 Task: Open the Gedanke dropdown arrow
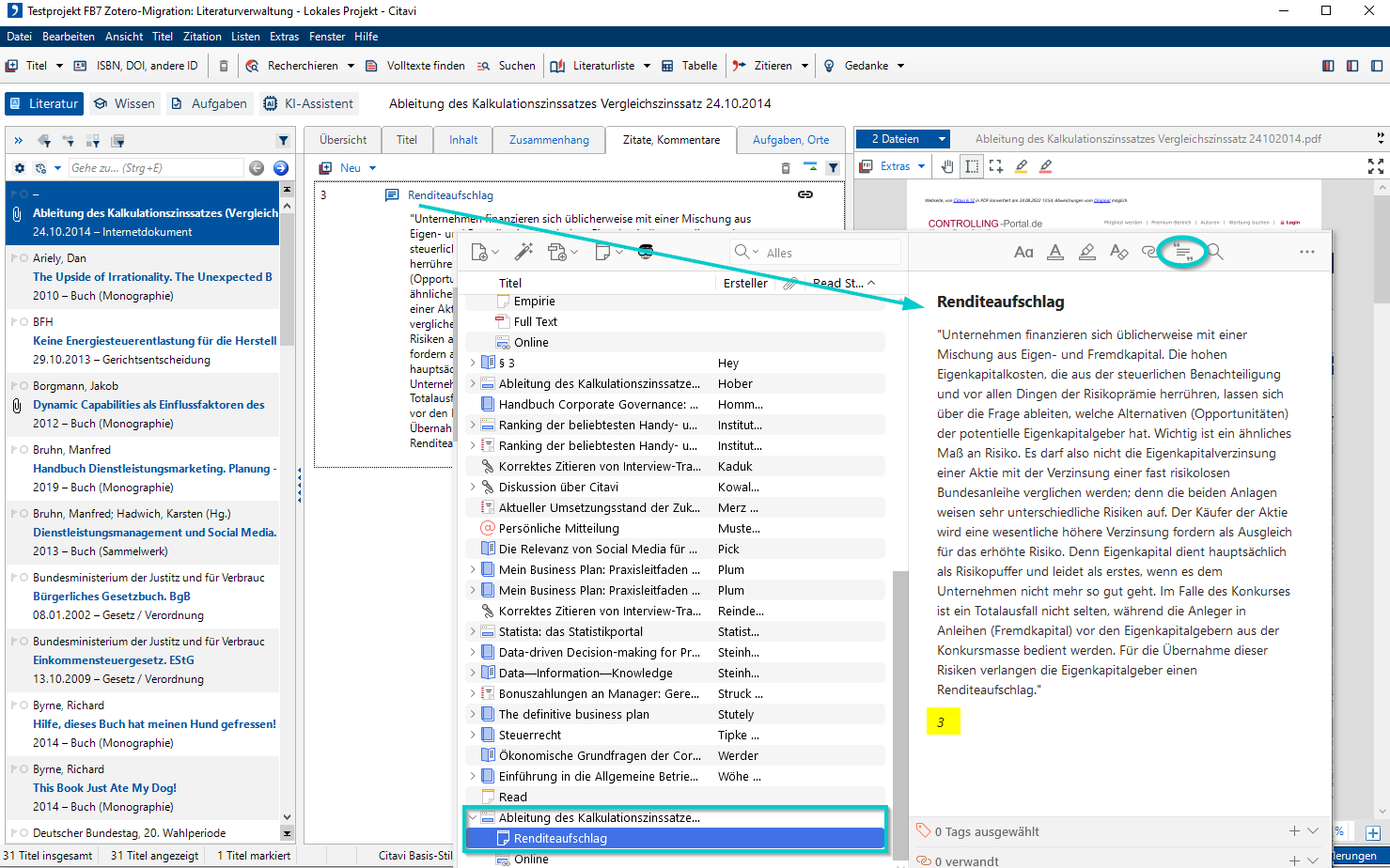click(x=900, y=66)
